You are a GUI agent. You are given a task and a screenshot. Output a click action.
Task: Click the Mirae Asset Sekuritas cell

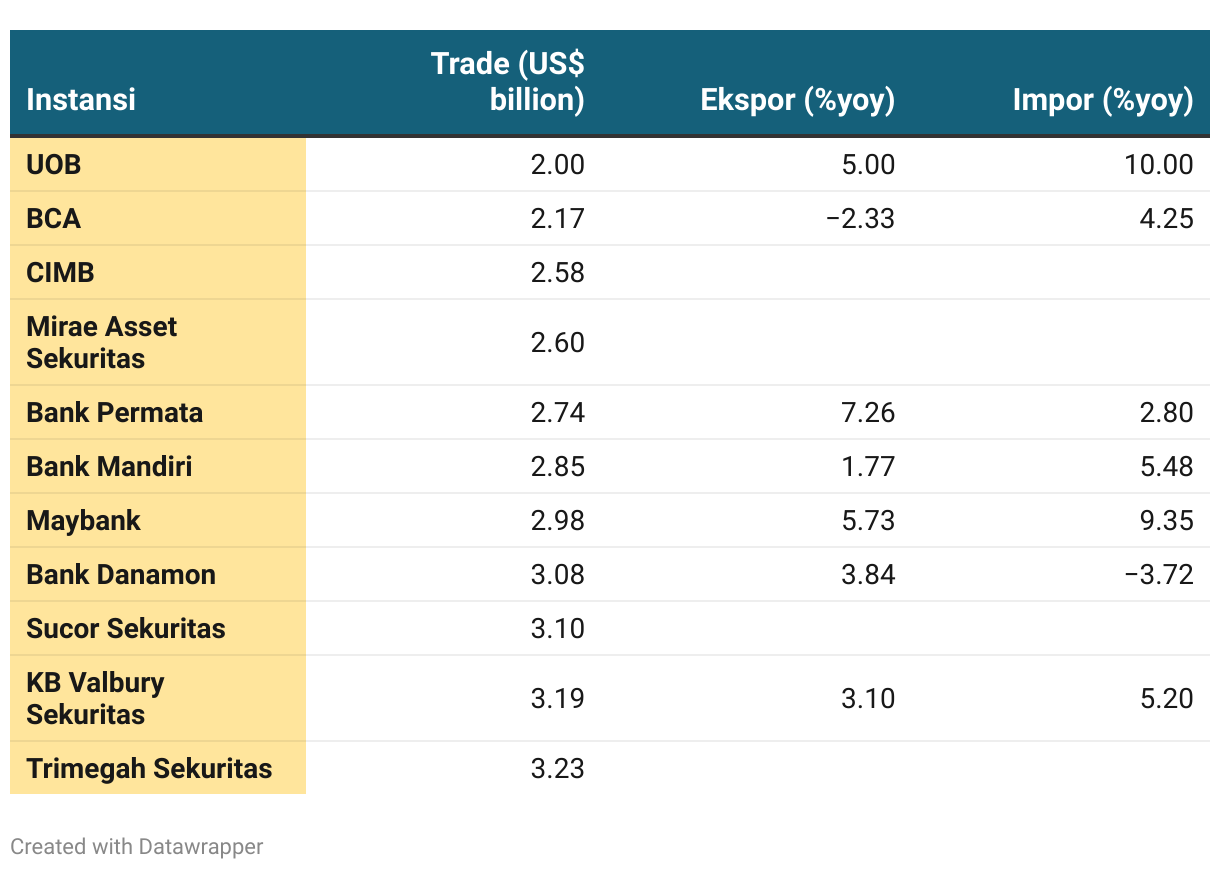(158, 343)
